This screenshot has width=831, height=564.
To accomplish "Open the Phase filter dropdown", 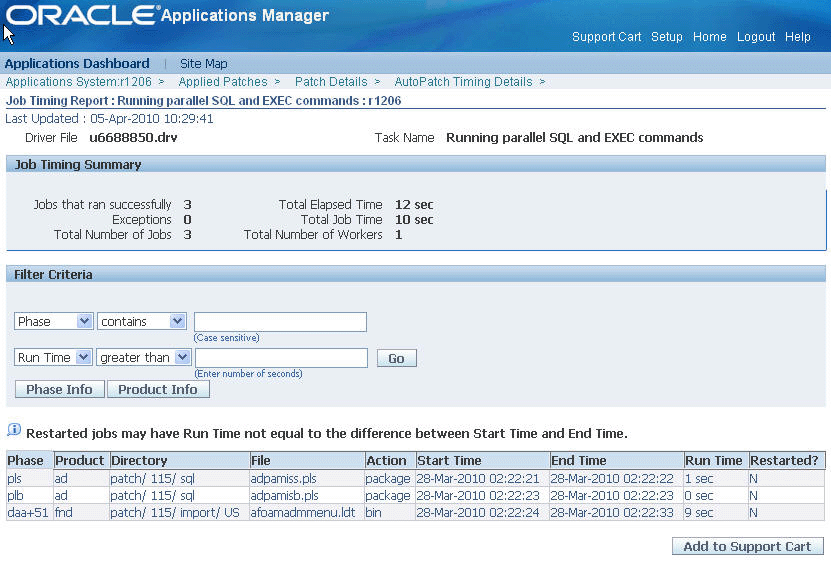I will point(54,321).
